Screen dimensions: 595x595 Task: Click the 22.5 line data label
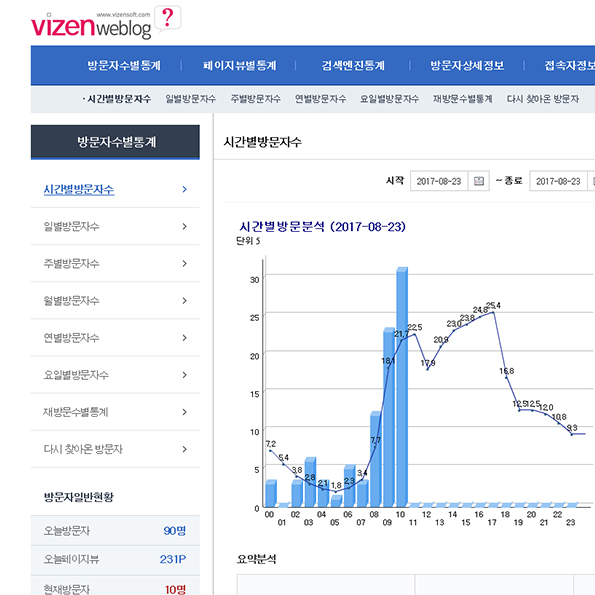(415, 327)
